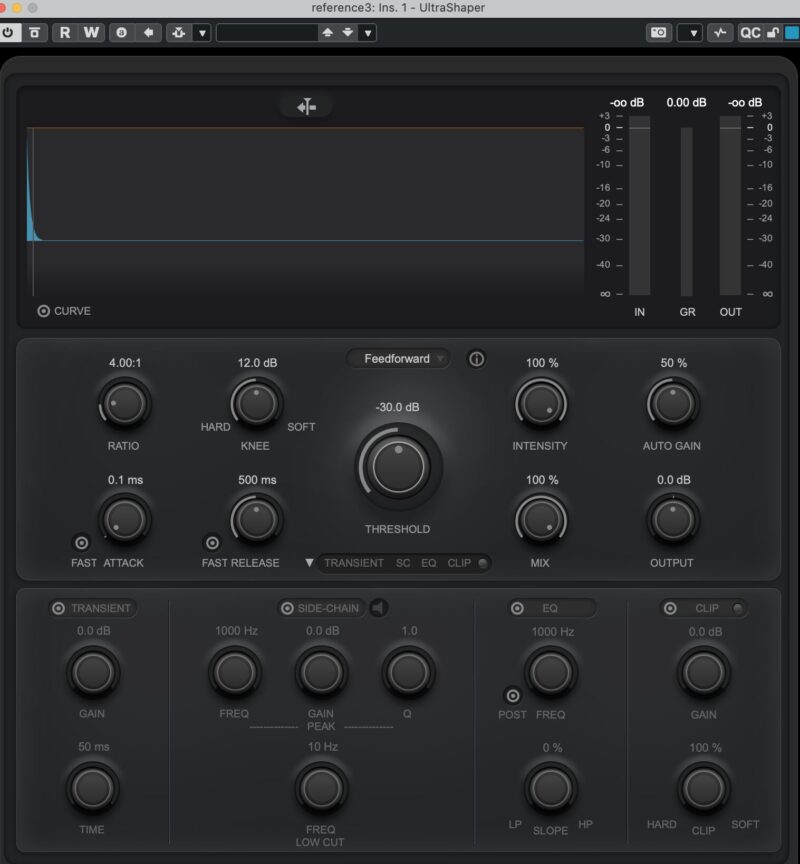Activate the TRANSIENT section power toggle
The width and height of the screenshot is (800, 864).
(58, 608)
